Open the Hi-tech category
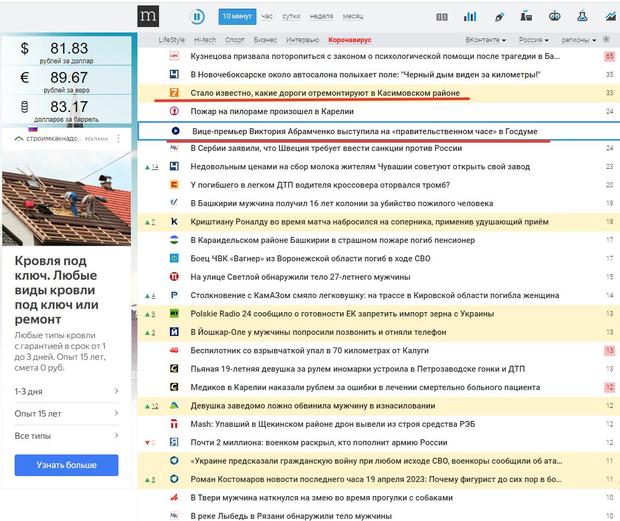620x521 pixels. 205,40
